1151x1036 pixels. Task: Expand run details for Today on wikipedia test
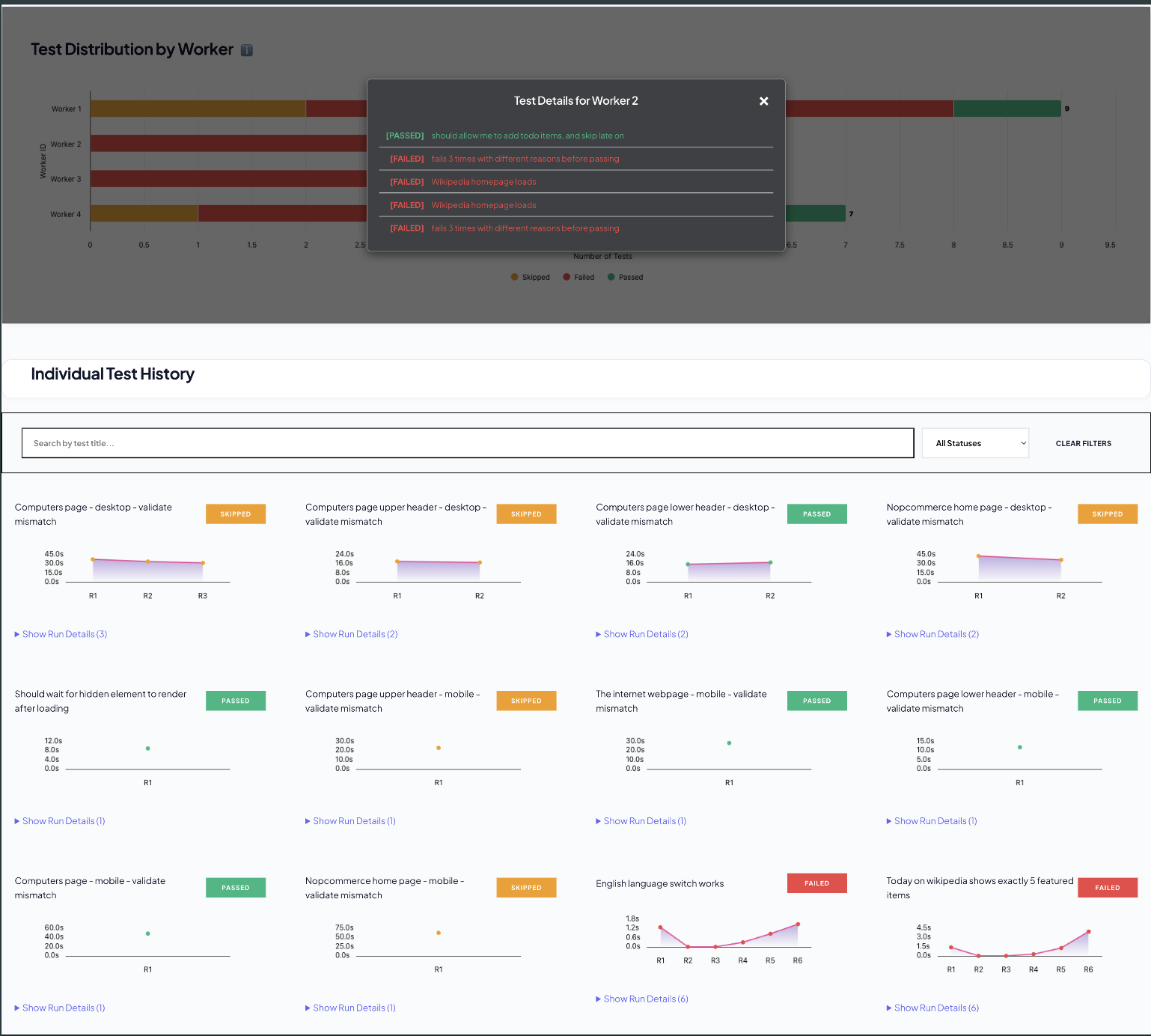click(935, 1008)
